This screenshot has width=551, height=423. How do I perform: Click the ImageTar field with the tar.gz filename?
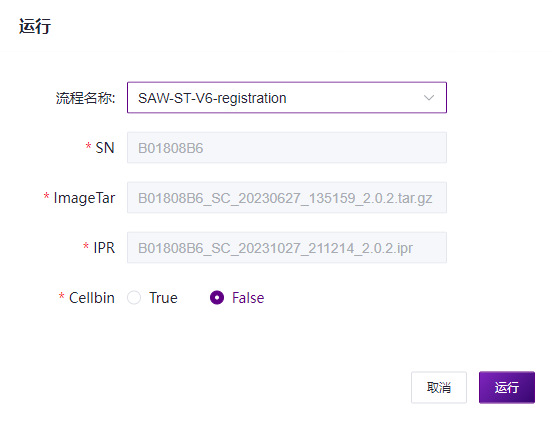click(287, 197)
